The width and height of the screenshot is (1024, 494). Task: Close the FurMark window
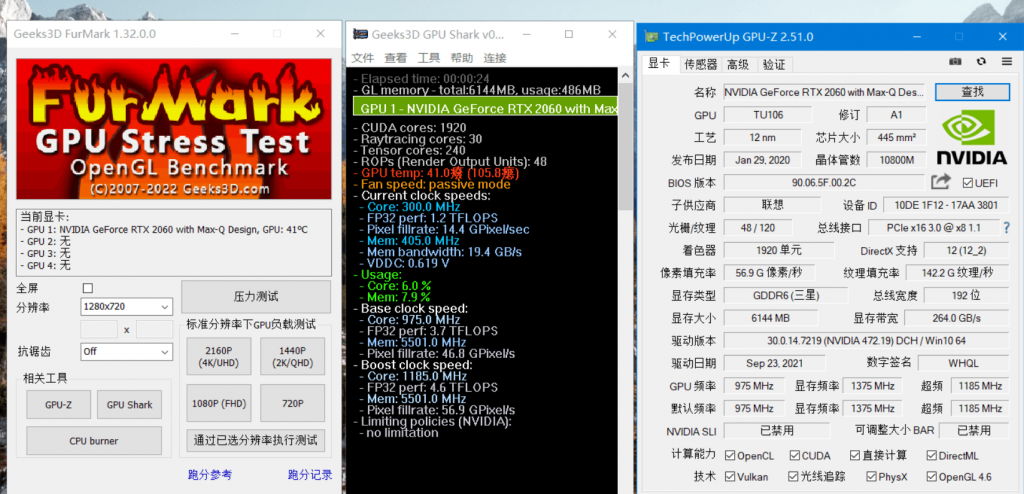point(320,33)
